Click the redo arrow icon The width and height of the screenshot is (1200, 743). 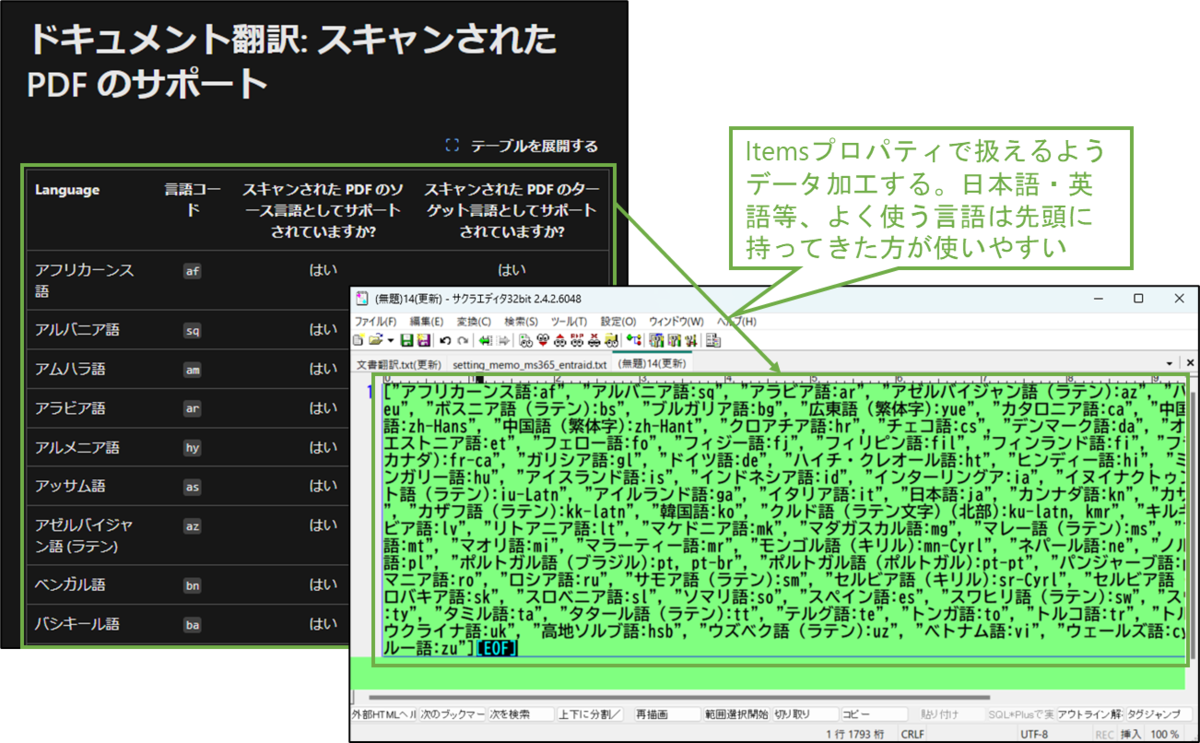(x=463, y=340)
